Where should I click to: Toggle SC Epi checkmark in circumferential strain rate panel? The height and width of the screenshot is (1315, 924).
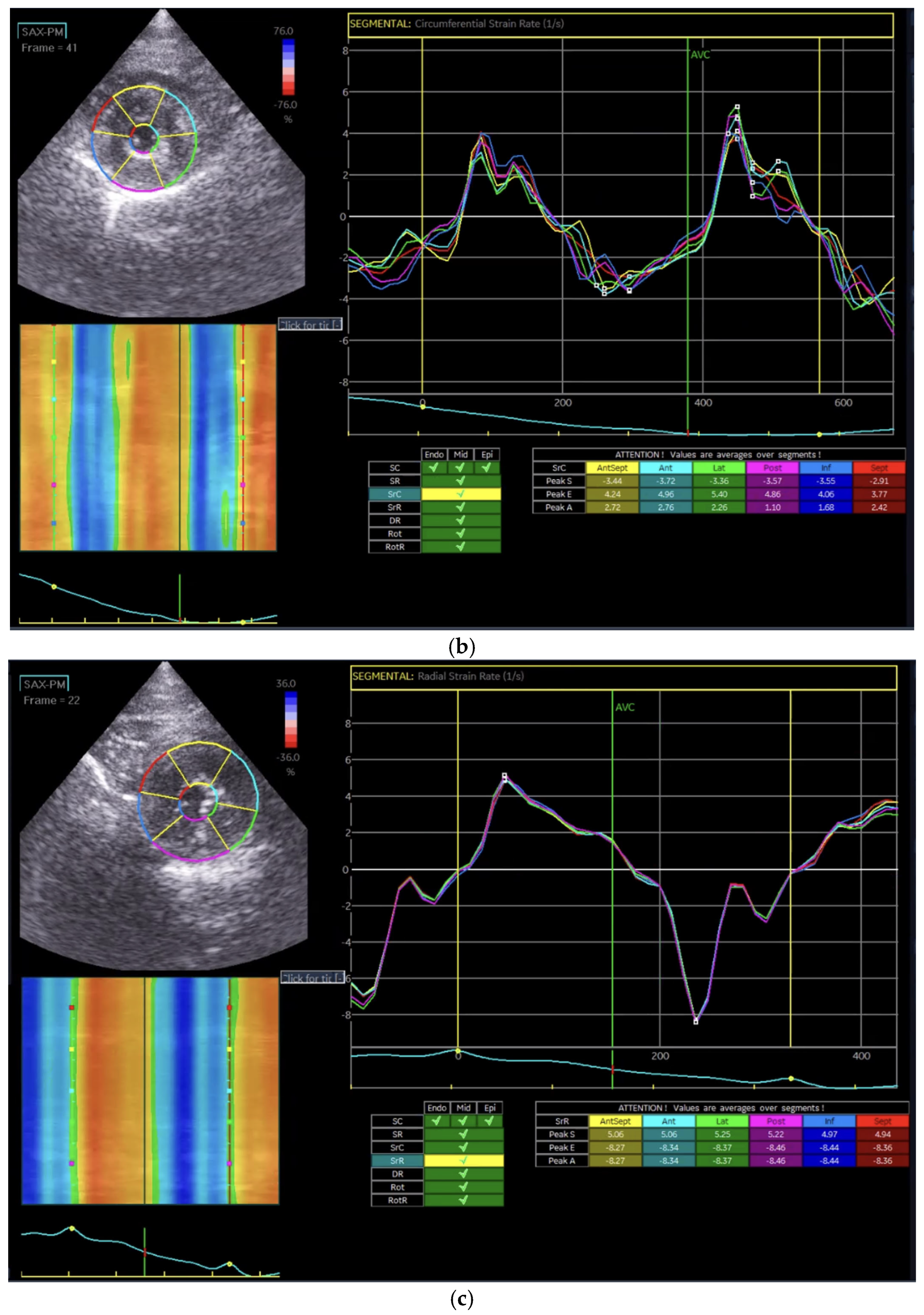tap(487, 467)
